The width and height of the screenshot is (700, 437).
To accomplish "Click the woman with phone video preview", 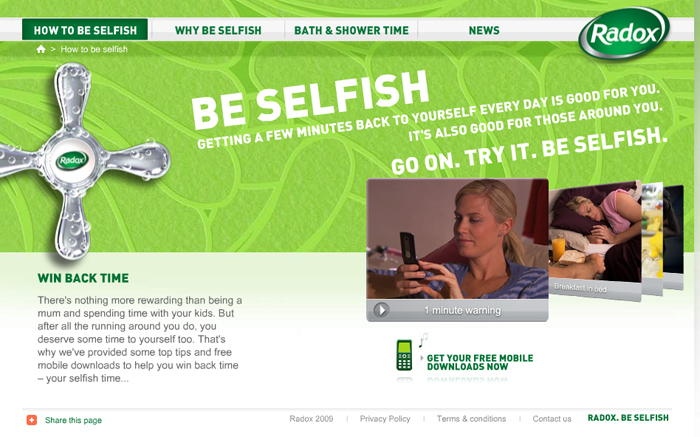I will point(457,238).
